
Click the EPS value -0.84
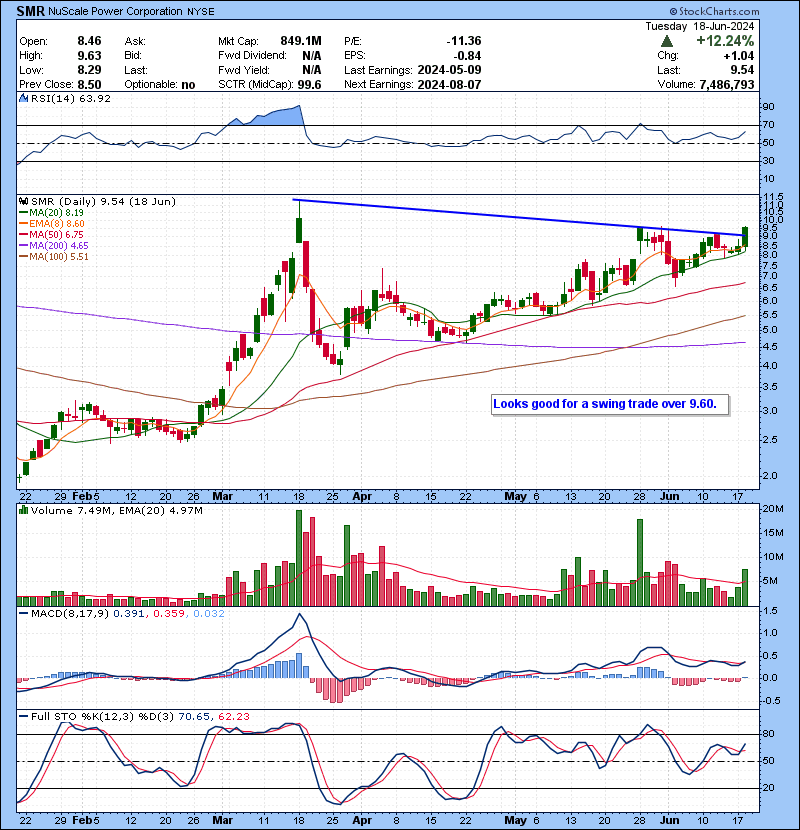pos(468,56)
